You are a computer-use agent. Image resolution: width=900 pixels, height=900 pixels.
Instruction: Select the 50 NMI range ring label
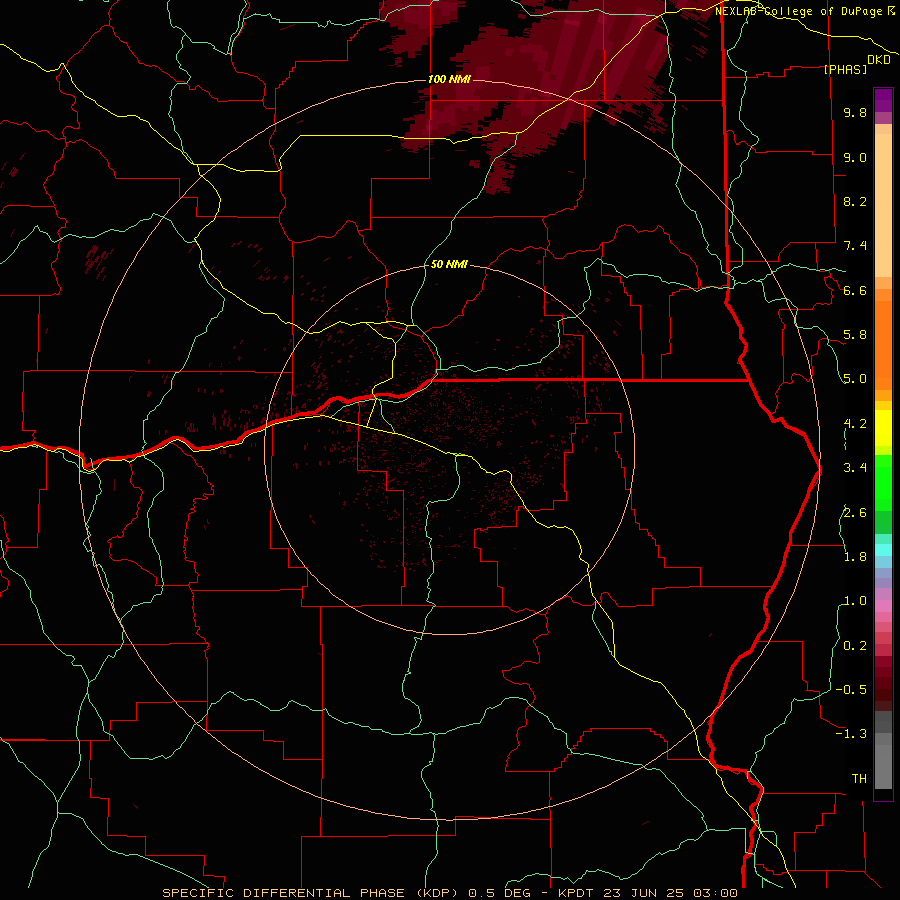[x=449, y=265]
